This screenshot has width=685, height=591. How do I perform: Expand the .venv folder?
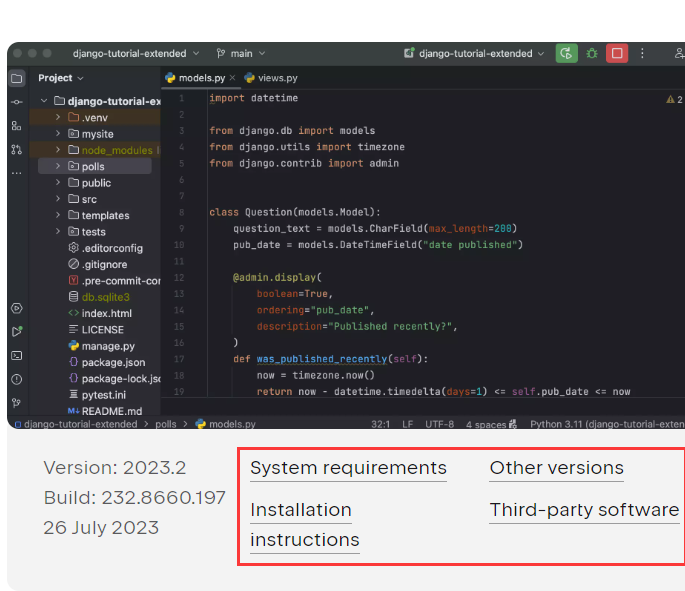[x=58, y=117]
